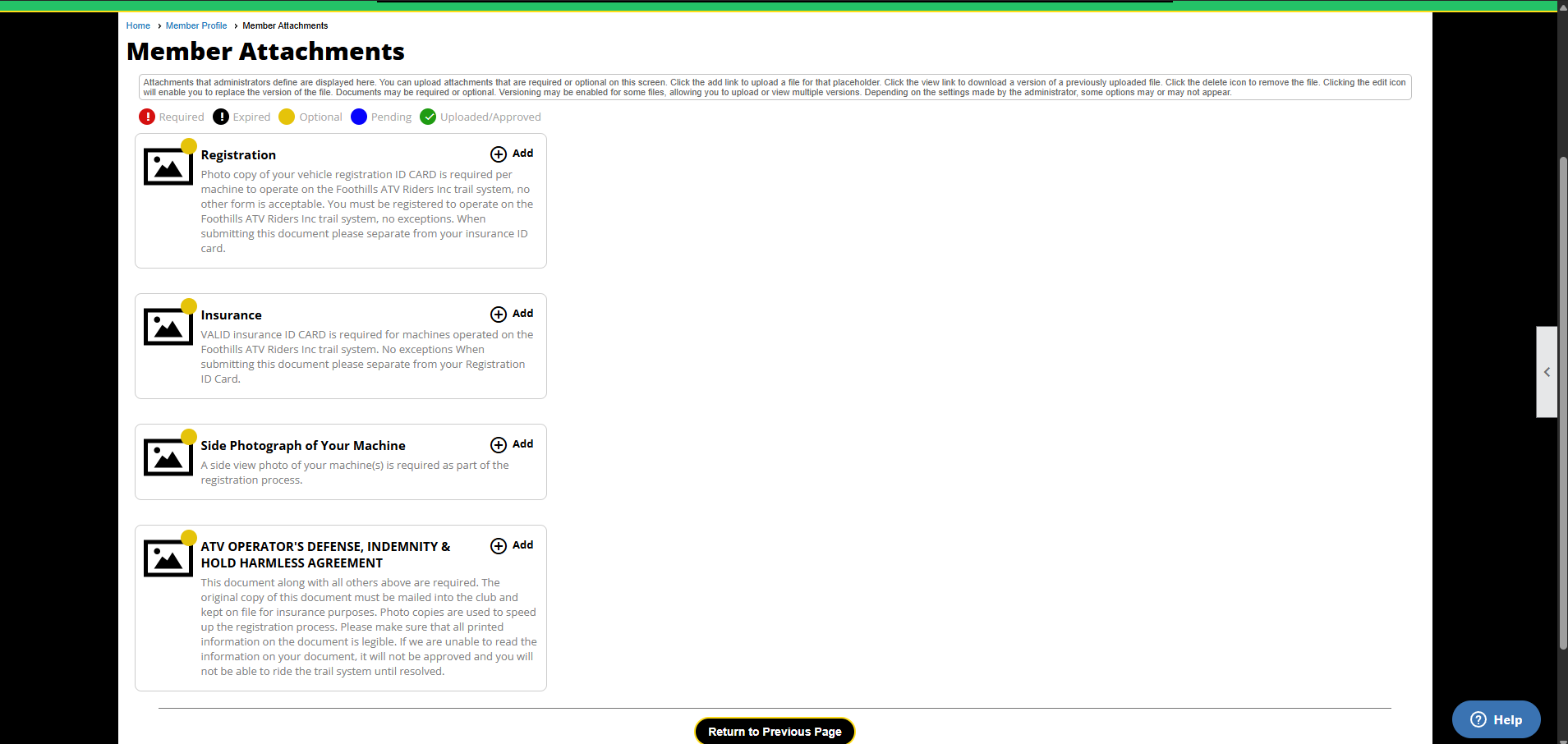Click the Add label for Registration
1568x744 pixels.
523,154
